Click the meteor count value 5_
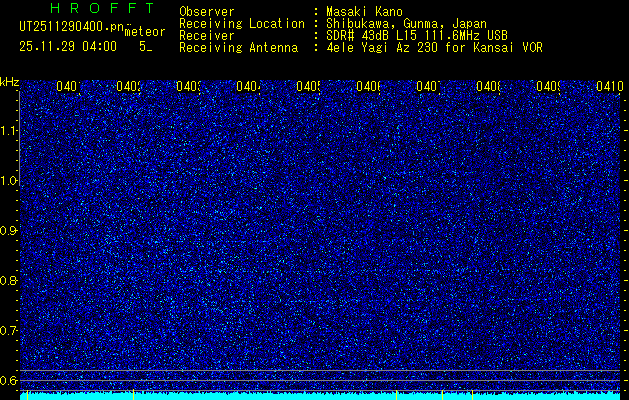The height and width of the screenshot is (400, 629). (x=146, y=47)
